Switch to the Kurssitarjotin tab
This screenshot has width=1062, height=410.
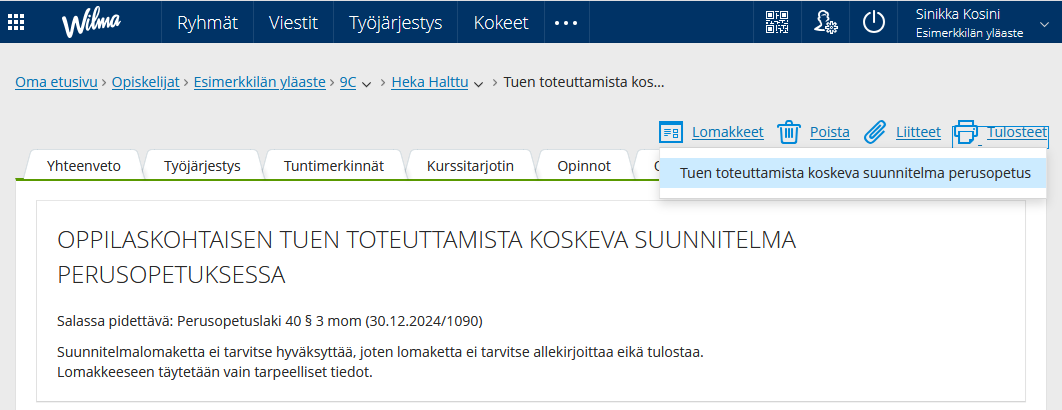click(x=470, y=166)
